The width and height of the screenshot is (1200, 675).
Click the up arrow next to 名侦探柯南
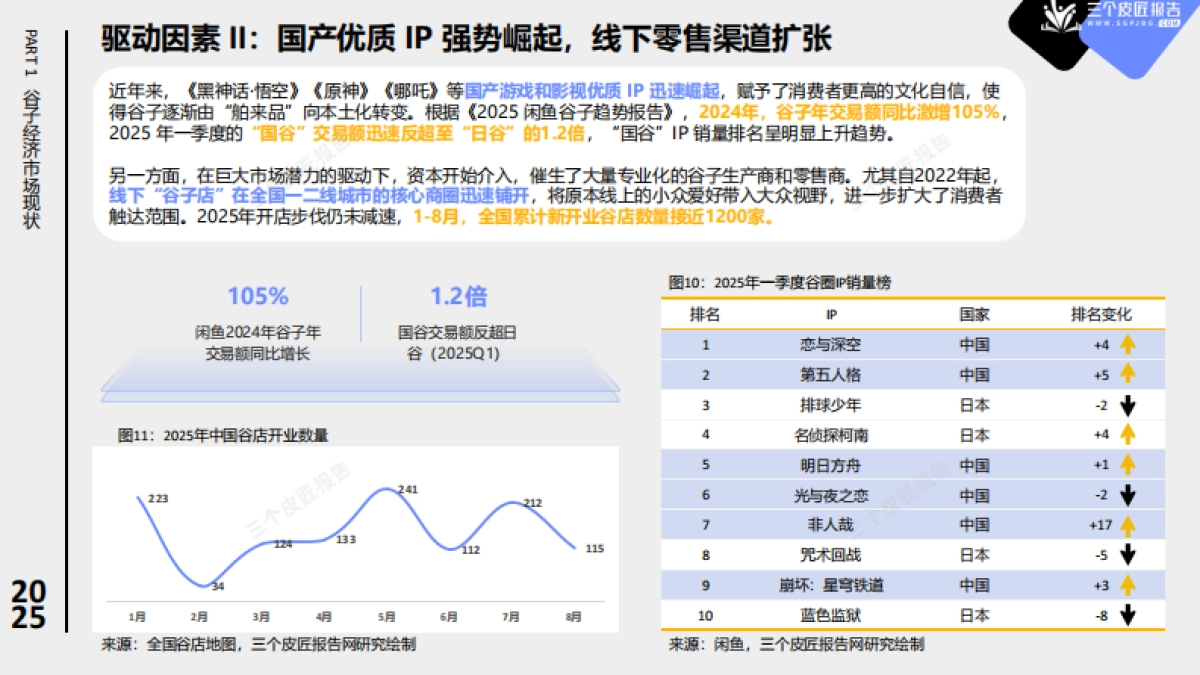1128,434
